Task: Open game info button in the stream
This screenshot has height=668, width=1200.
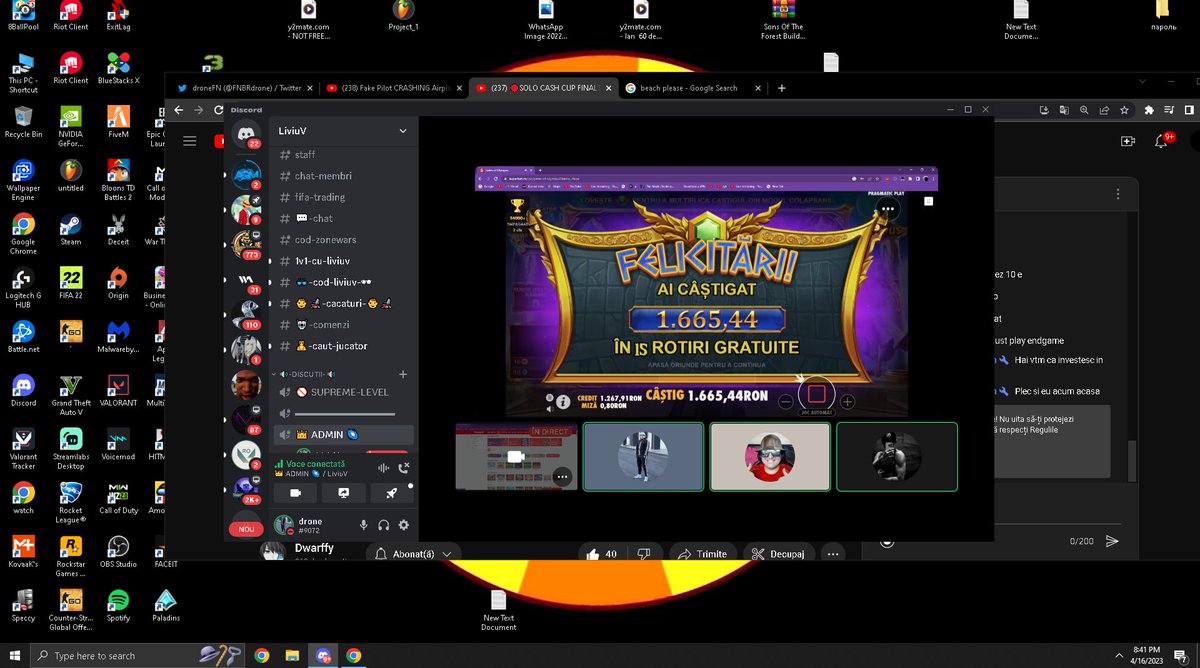Action: point(563,401)
